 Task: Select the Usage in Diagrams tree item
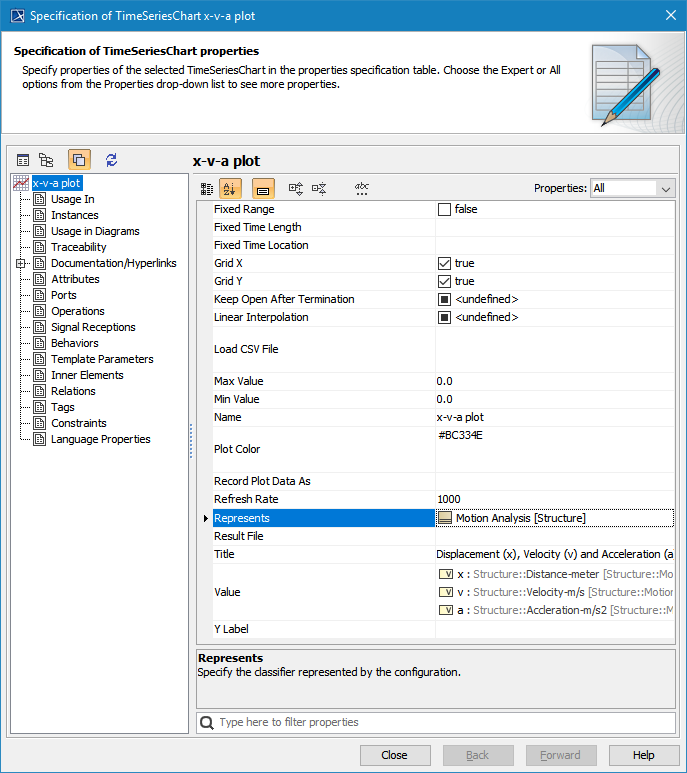(x=95, y=231)
